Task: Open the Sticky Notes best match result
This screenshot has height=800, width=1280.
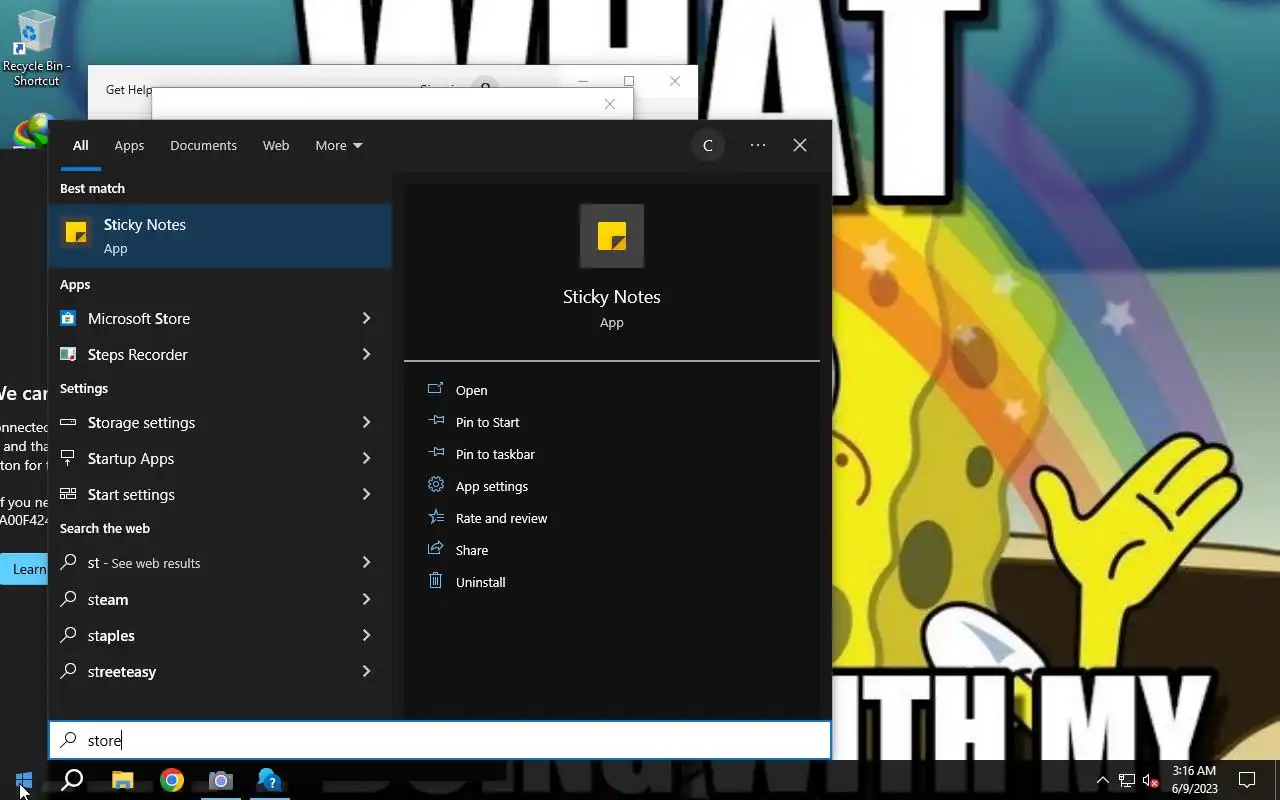Action: click(220, 236)
